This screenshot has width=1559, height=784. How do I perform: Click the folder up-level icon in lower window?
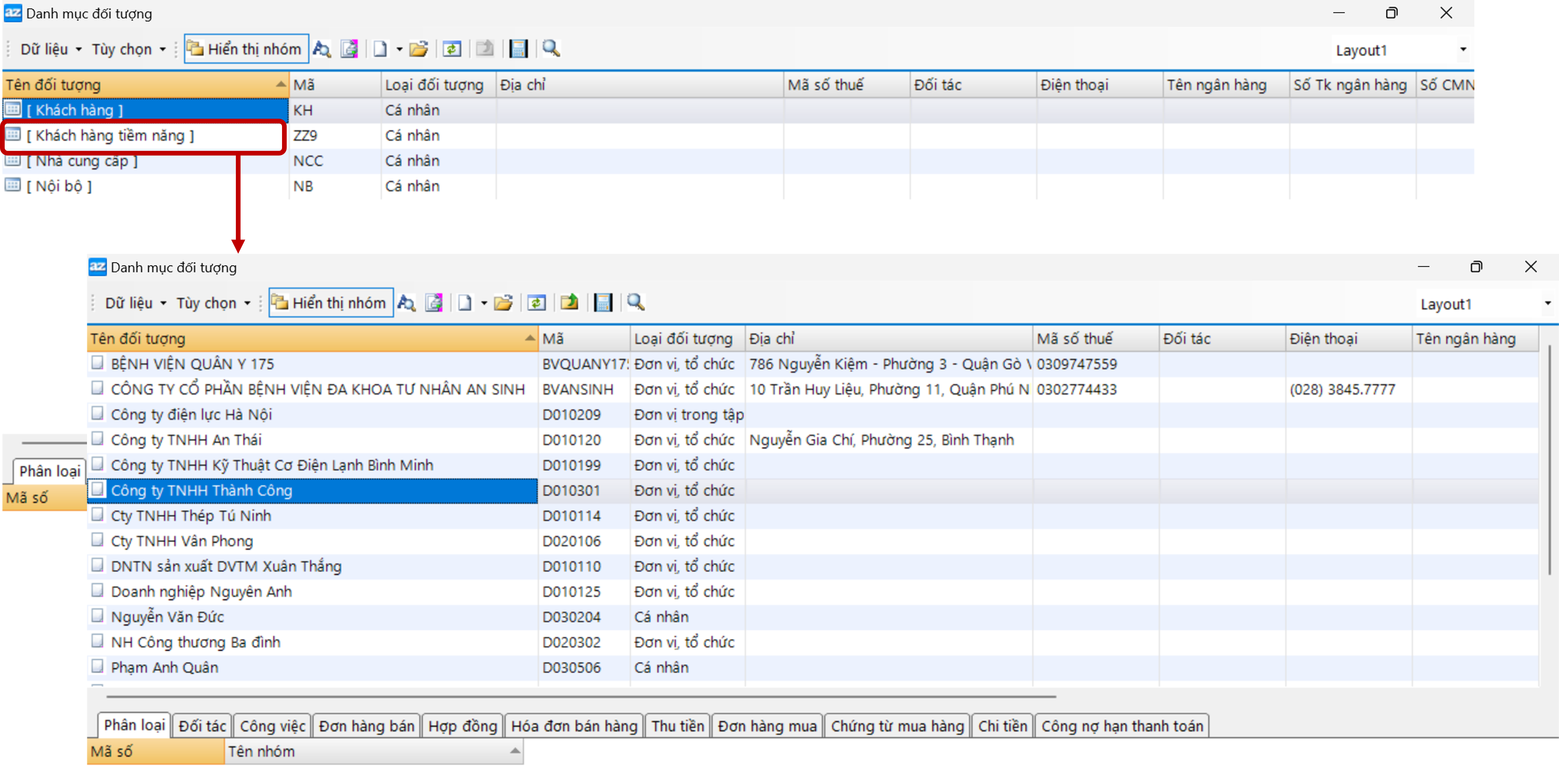tap(569, 302)
